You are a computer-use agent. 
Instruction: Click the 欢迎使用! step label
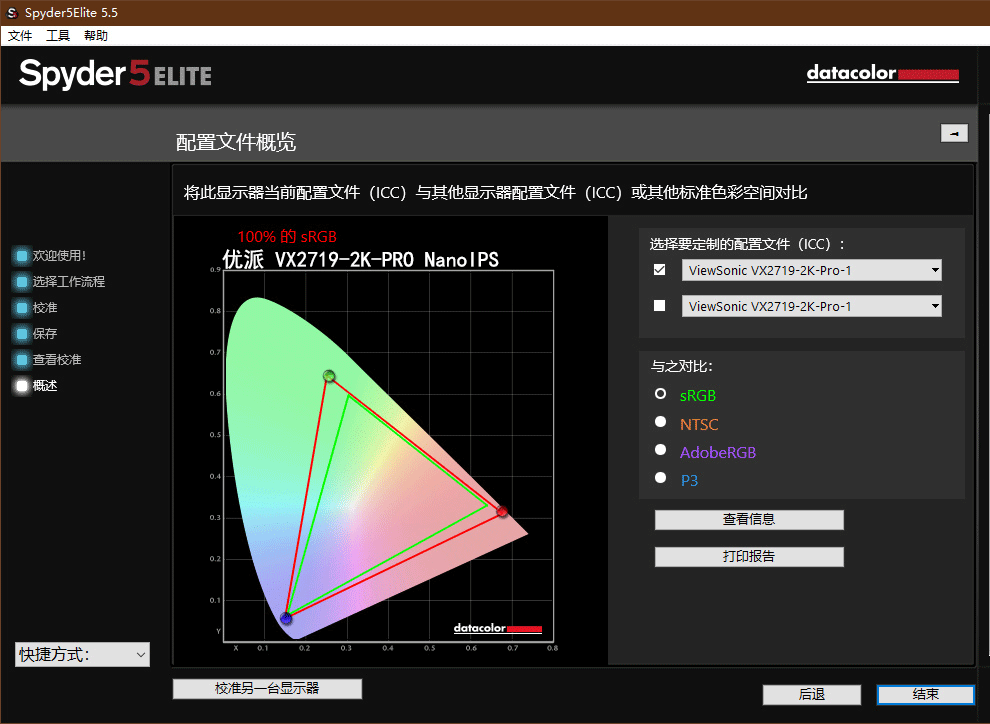coord(59,256)
